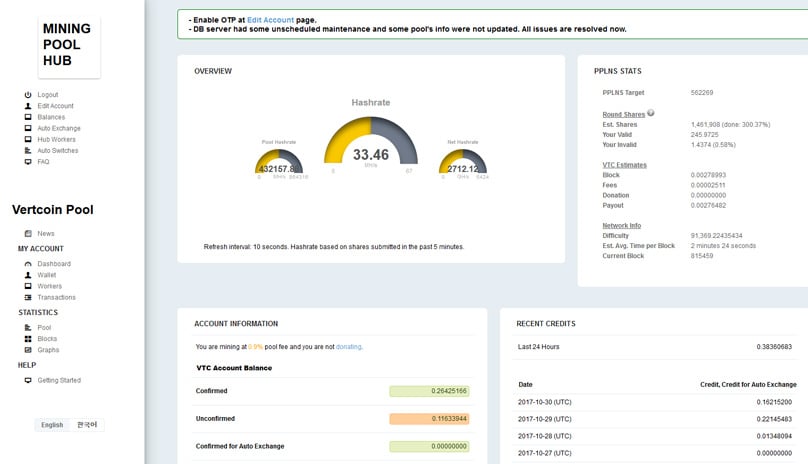Click the Current Block value 815459
808x464 pixels.
coord(702,256)
